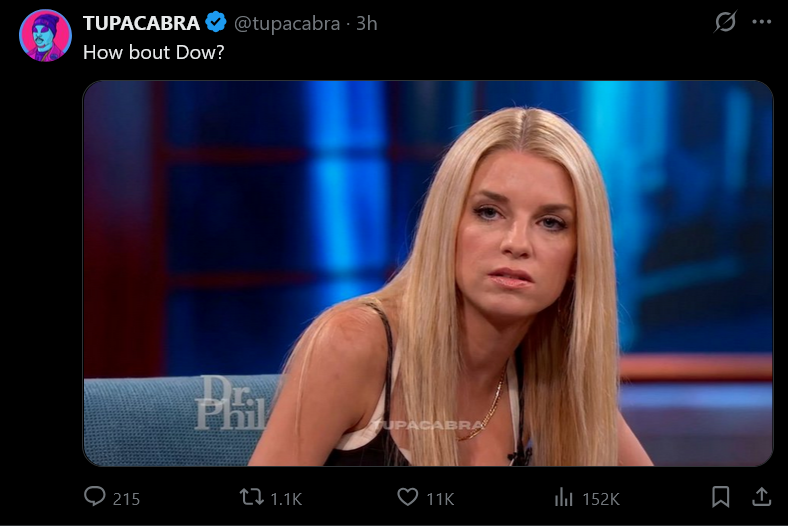Open the three-dot more options menu
Viewport: 788px width, 526px height.
[762, 22]
